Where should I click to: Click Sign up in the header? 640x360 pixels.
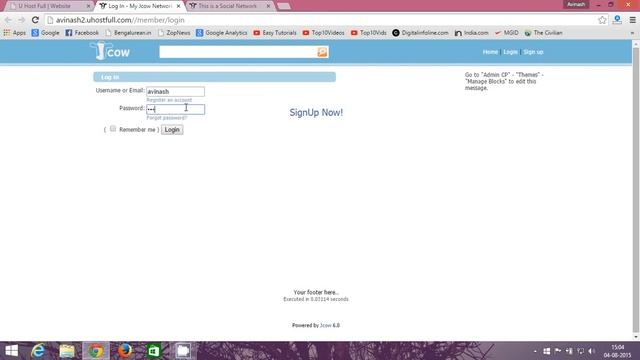coord(533,52)
